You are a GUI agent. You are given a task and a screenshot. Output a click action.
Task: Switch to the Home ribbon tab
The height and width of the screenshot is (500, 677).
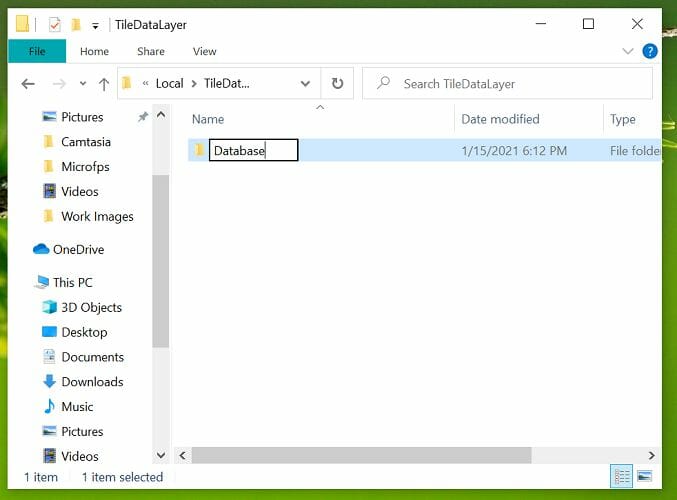tap(94, 51)
